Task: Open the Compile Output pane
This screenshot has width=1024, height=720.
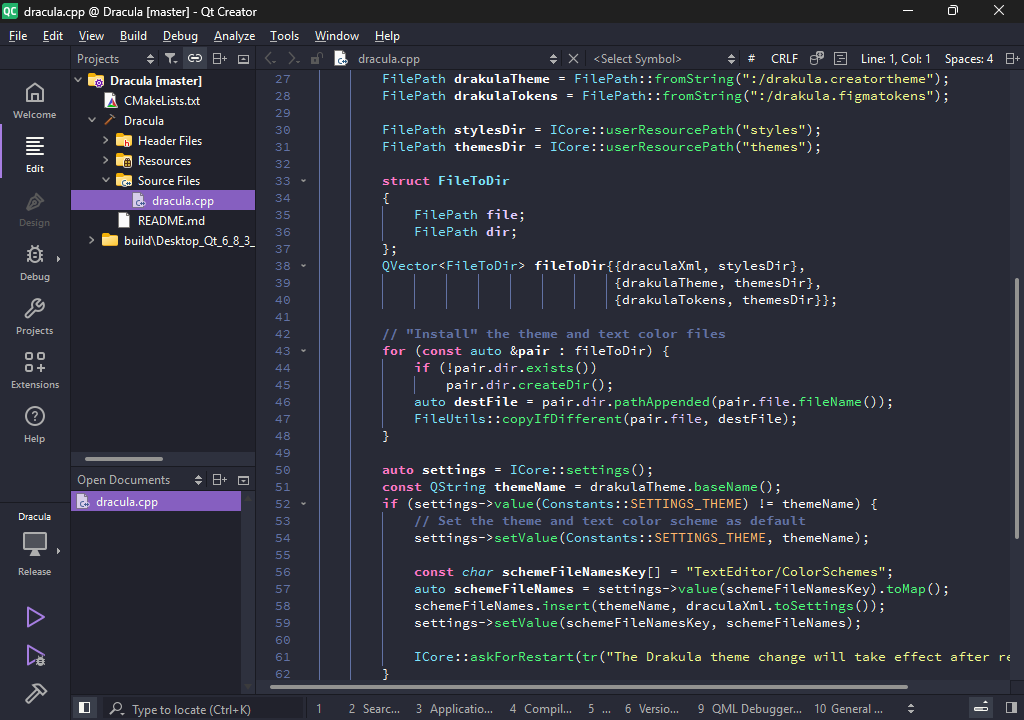Action: 540,709
